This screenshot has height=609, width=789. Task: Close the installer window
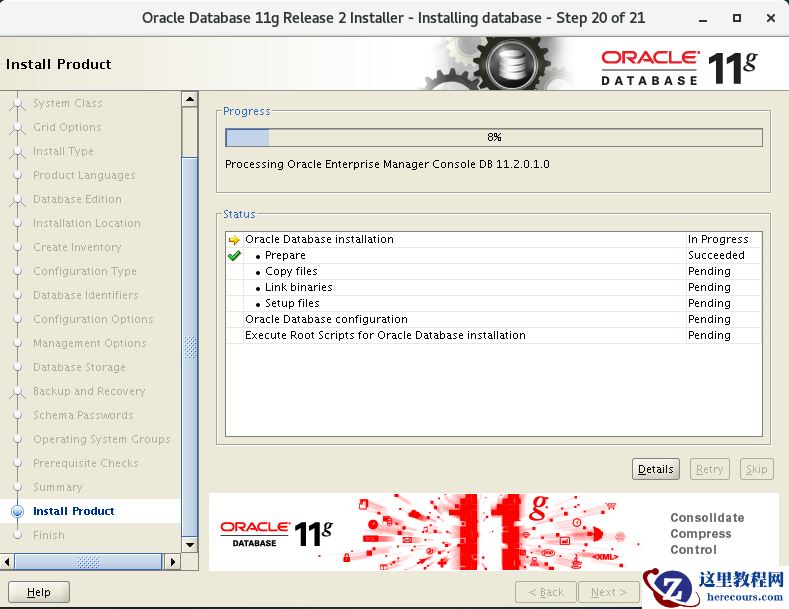[770, 18]
